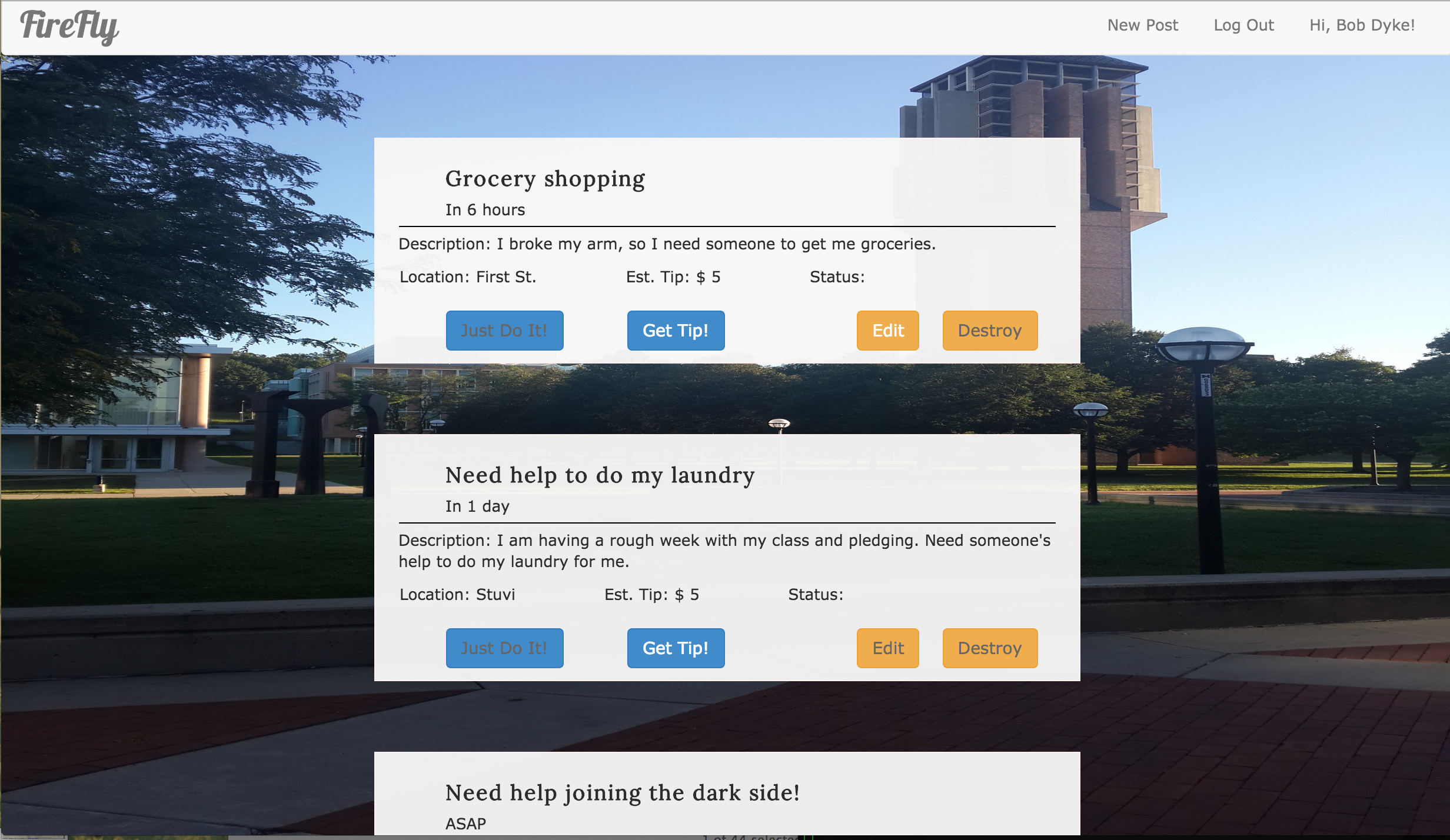1450x840 pixels.
Task: Destroy the Grocery shopping post
Action: coord(990,331)
